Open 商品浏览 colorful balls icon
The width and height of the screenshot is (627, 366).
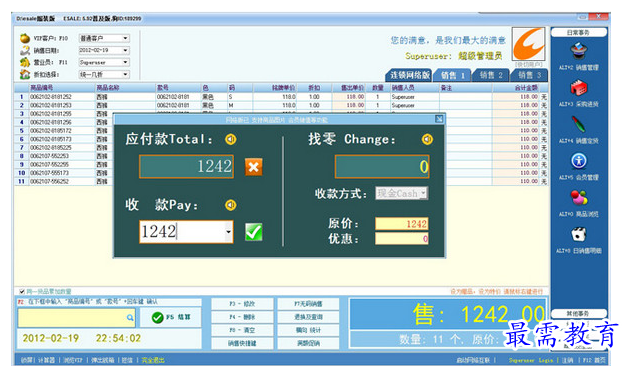pyautogui.click(x=579, y=198)
